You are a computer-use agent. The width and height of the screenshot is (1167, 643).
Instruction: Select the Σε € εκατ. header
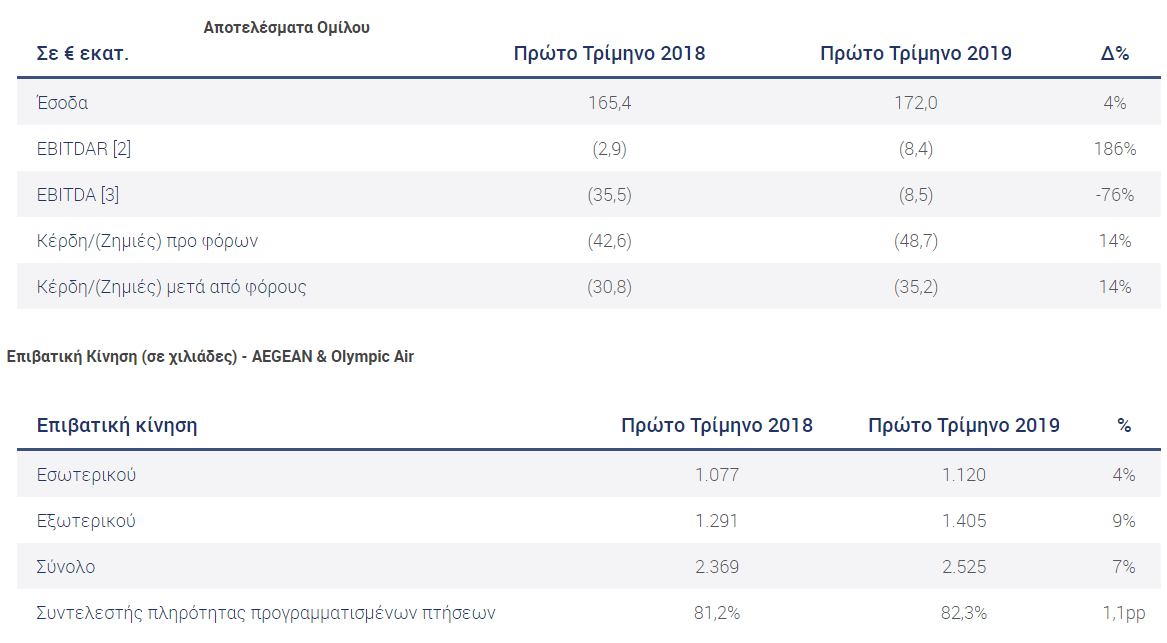point(83,54)
